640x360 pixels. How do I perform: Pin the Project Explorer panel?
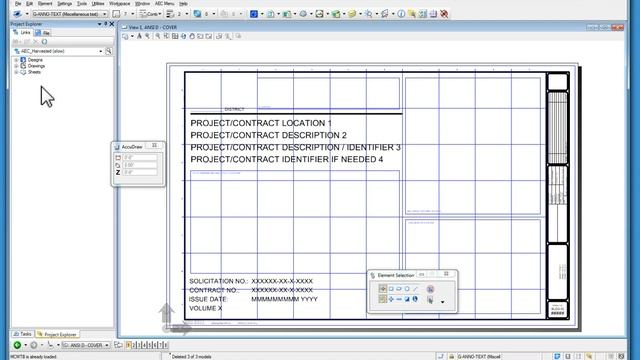point(105,24)
